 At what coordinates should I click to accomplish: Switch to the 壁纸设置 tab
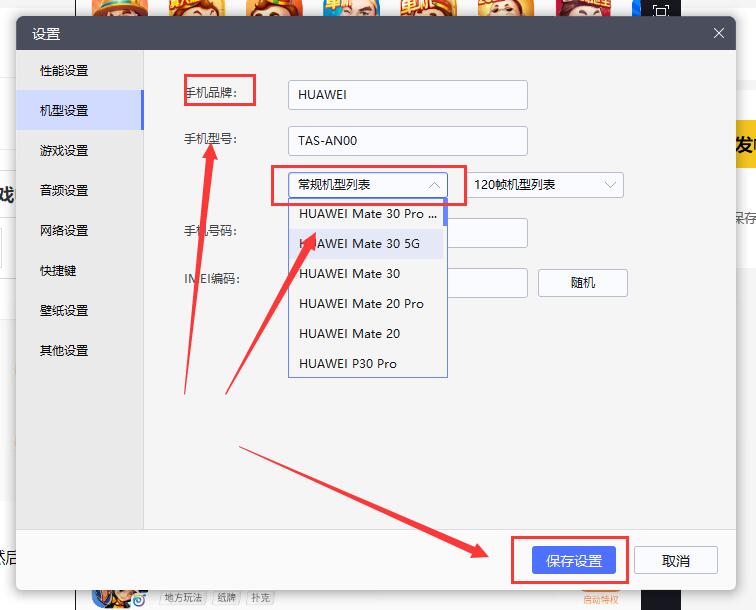64,310
